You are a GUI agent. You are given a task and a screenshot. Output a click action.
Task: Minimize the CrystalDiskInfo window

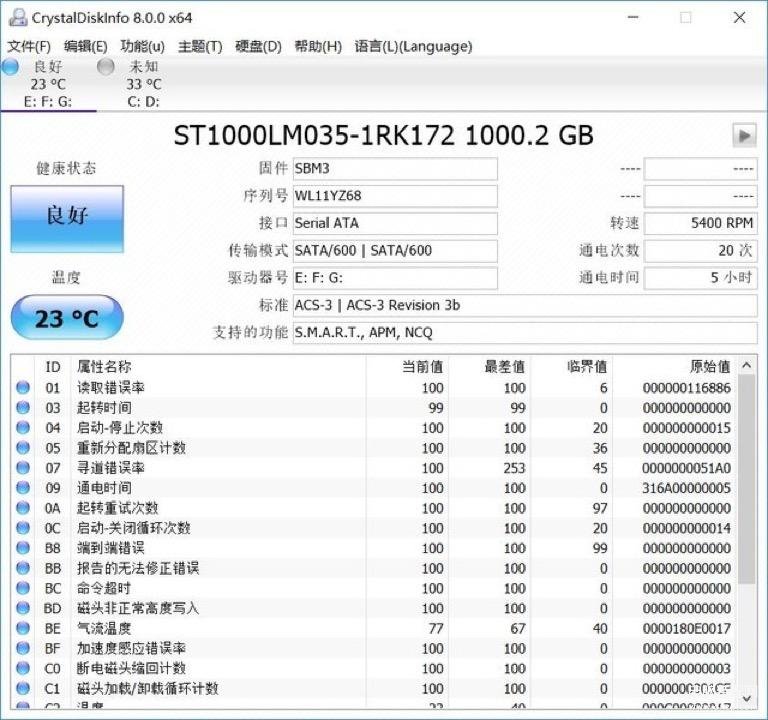tap(633, 18)
